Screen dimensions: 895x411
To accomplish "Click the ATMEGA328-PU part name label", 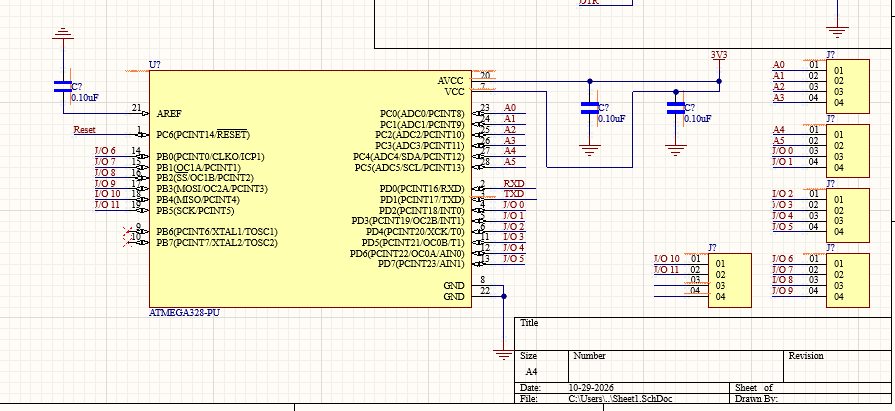I will tap(184, 313).
